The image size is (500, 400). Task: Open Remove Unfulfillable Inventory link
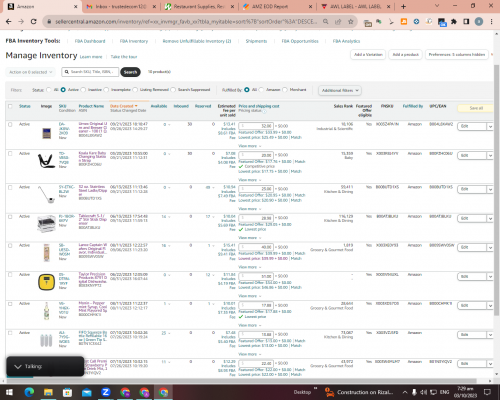(x=197, y=41)
